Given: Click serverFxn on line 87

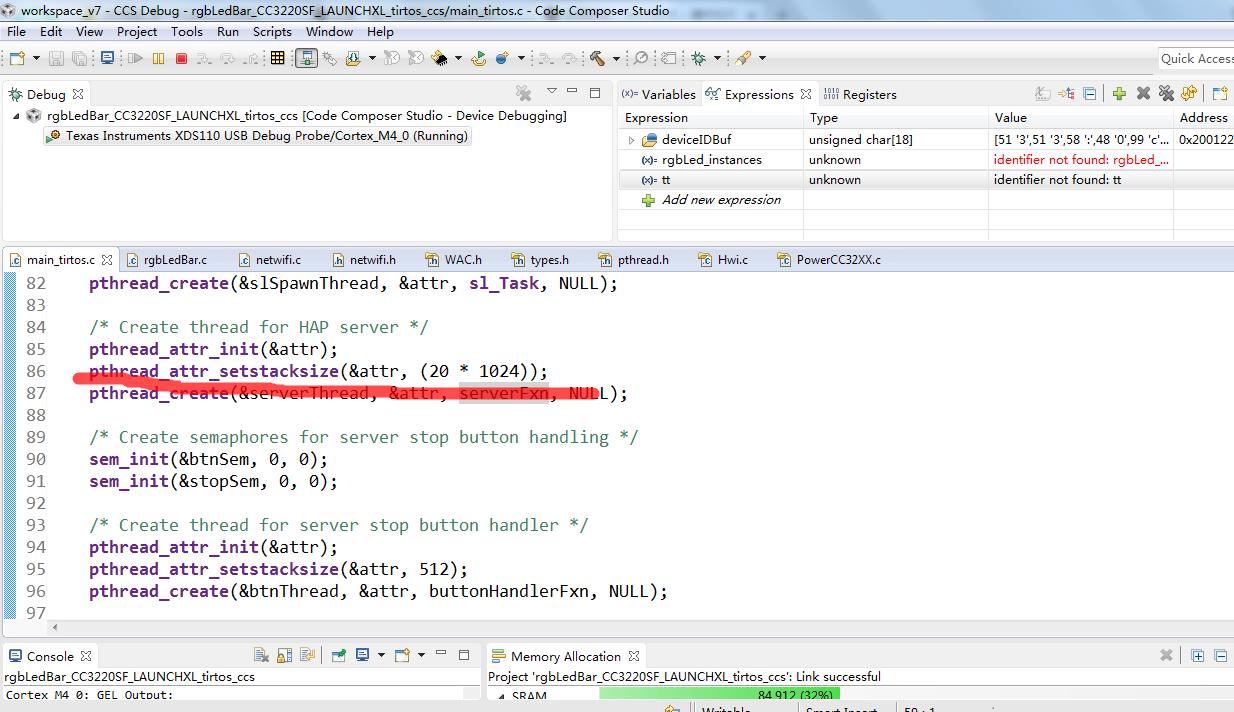Looking at the screenshot, I should (504, 393).
